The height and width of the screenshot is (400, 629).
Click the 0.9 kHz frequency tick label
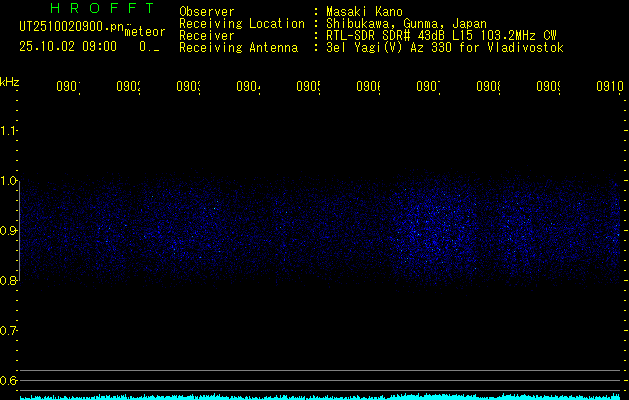pyautogui.click(x=8, y=230)
